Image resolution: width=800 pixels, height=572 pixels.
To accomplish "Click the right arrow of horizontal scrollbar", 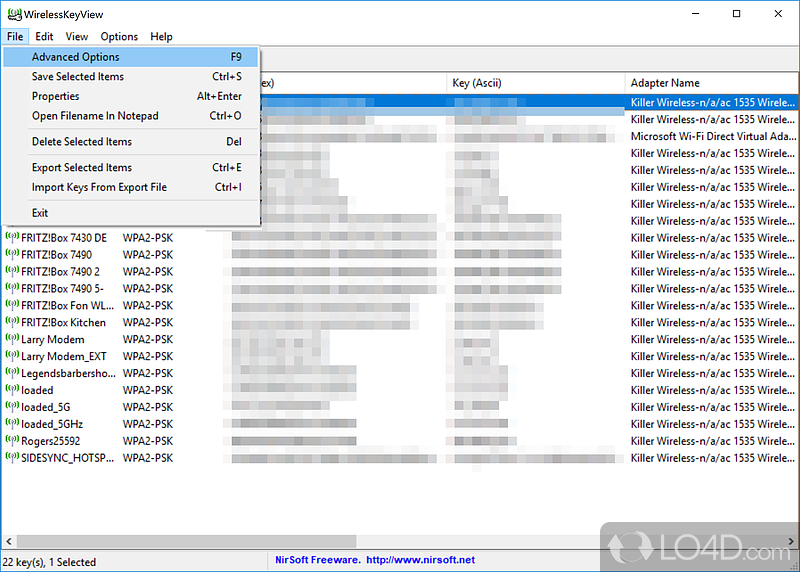I will (x=791, y=541).
